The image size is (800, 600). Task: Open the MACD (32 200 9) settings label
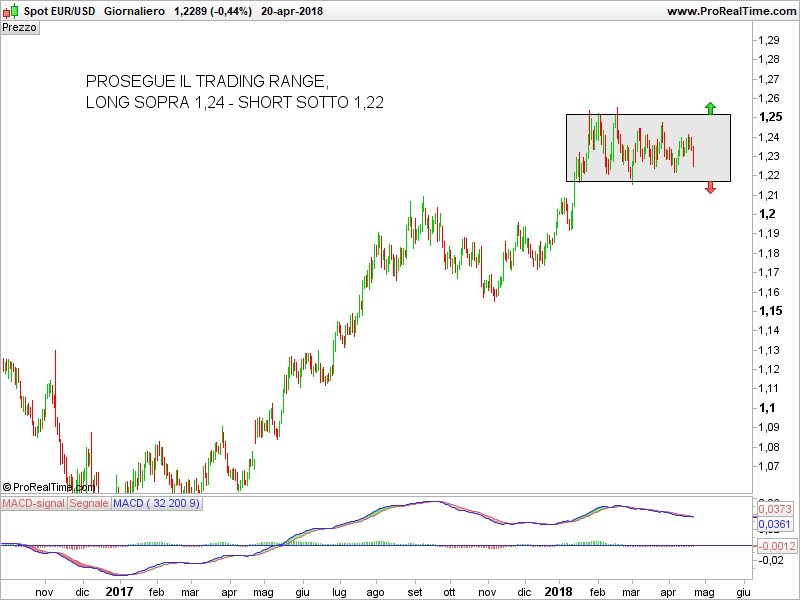(x=157, y=504)
